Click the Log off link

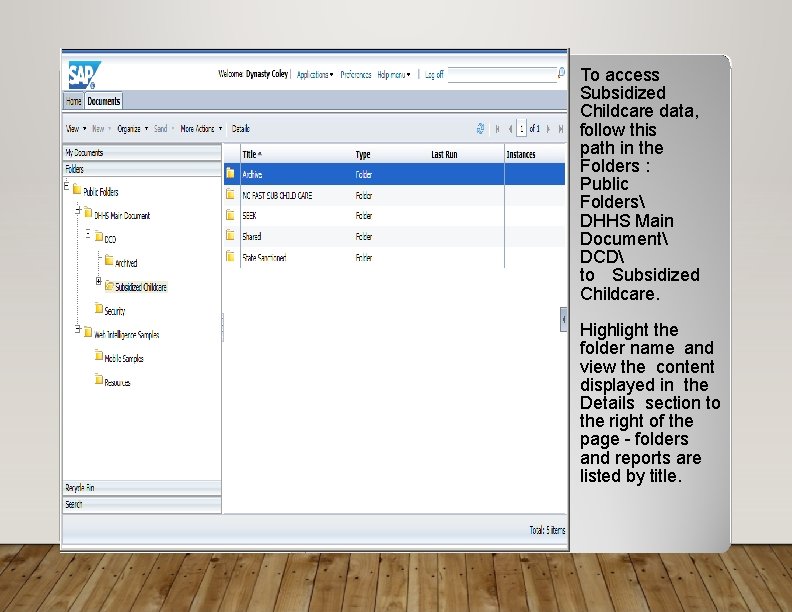[434, 74]
